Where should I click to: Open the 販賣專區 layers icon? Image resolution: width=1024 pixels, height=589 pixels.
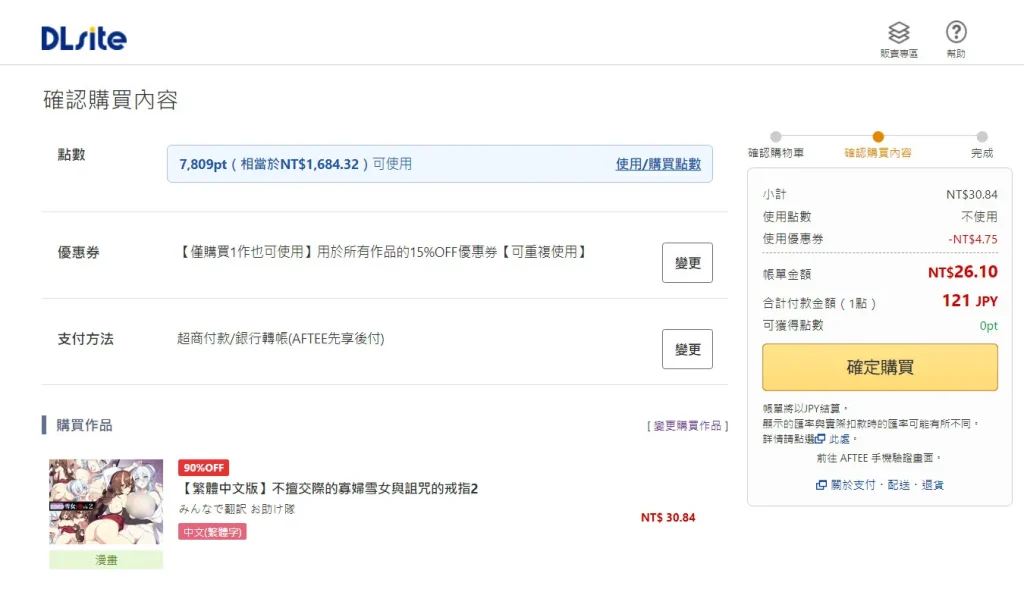click(899, 33)
